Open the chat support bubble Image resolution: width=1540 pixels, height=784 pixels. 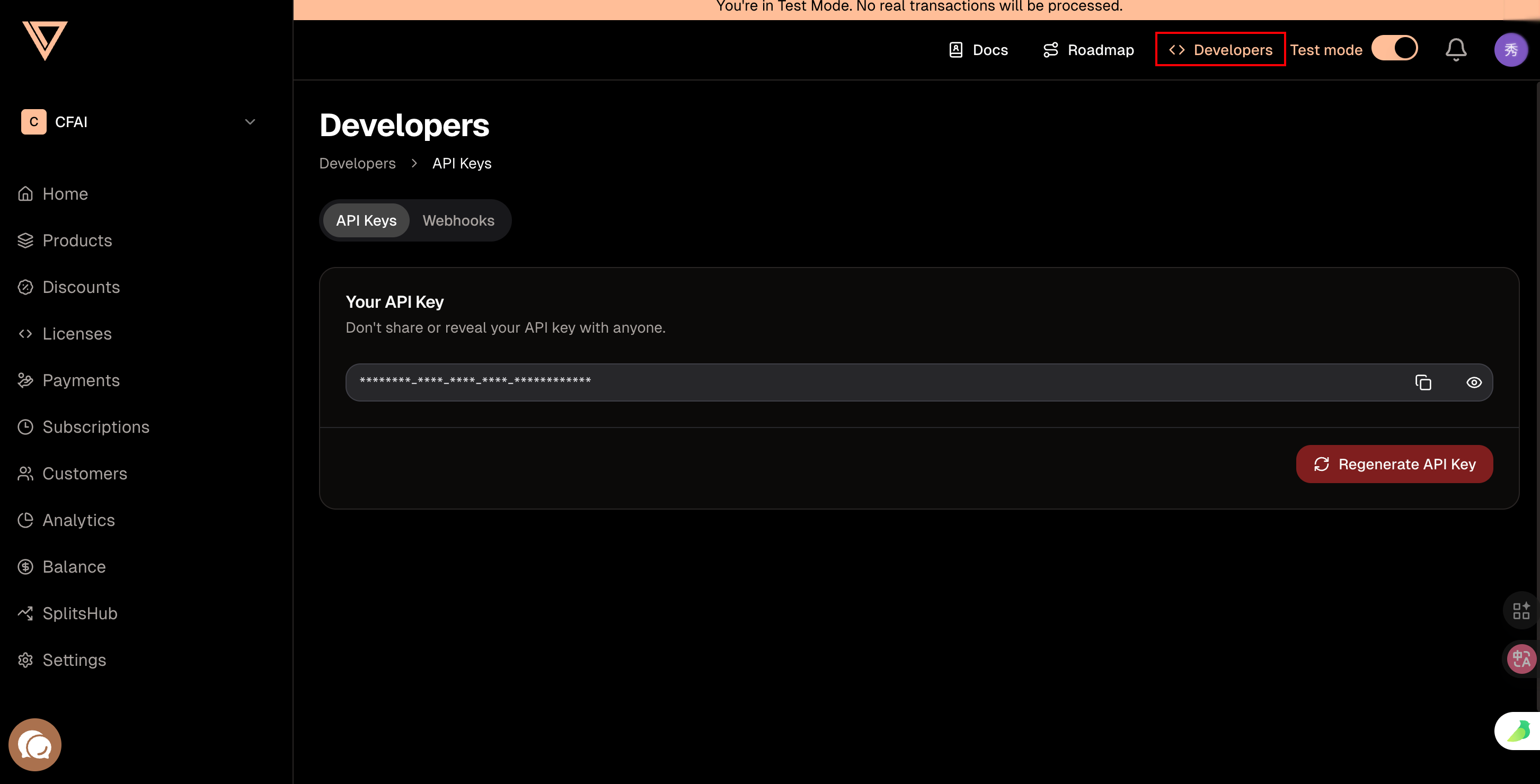[x=34, y=745]
